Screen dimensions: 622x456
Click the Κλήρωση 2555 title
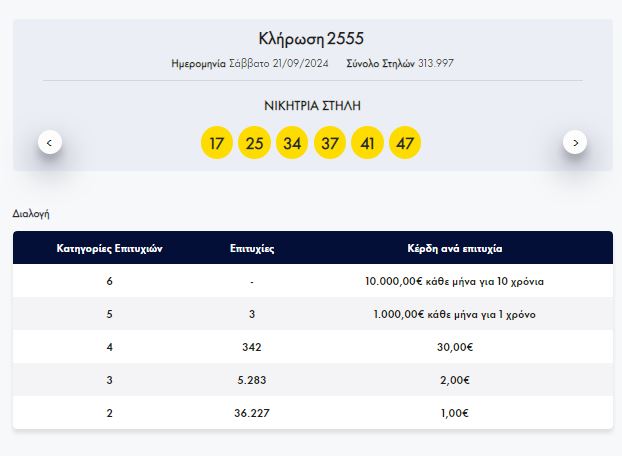pyautogui.click(x=312, y=39)
